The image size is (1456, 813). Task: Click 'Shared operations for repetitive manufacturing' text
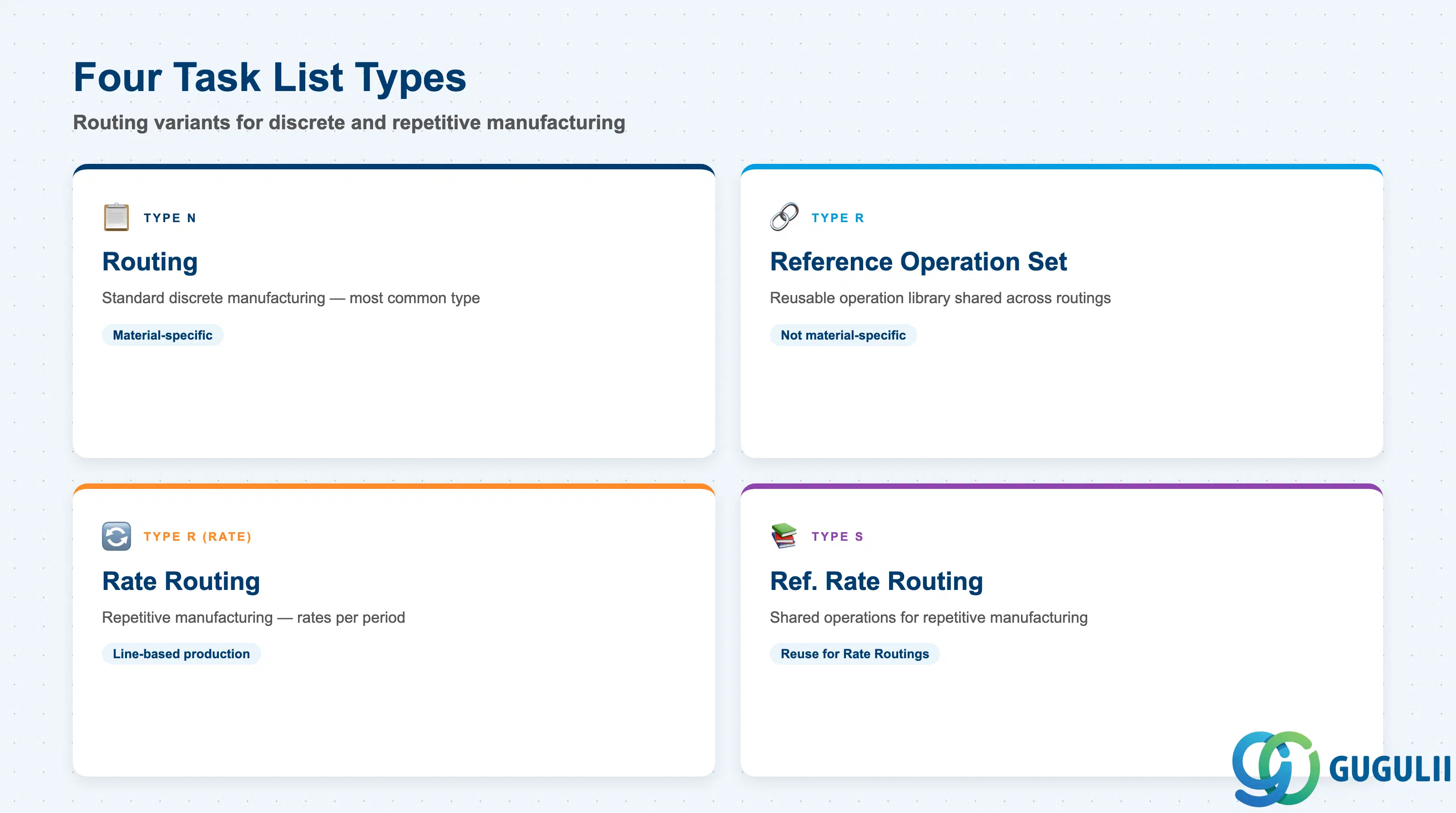928,617
